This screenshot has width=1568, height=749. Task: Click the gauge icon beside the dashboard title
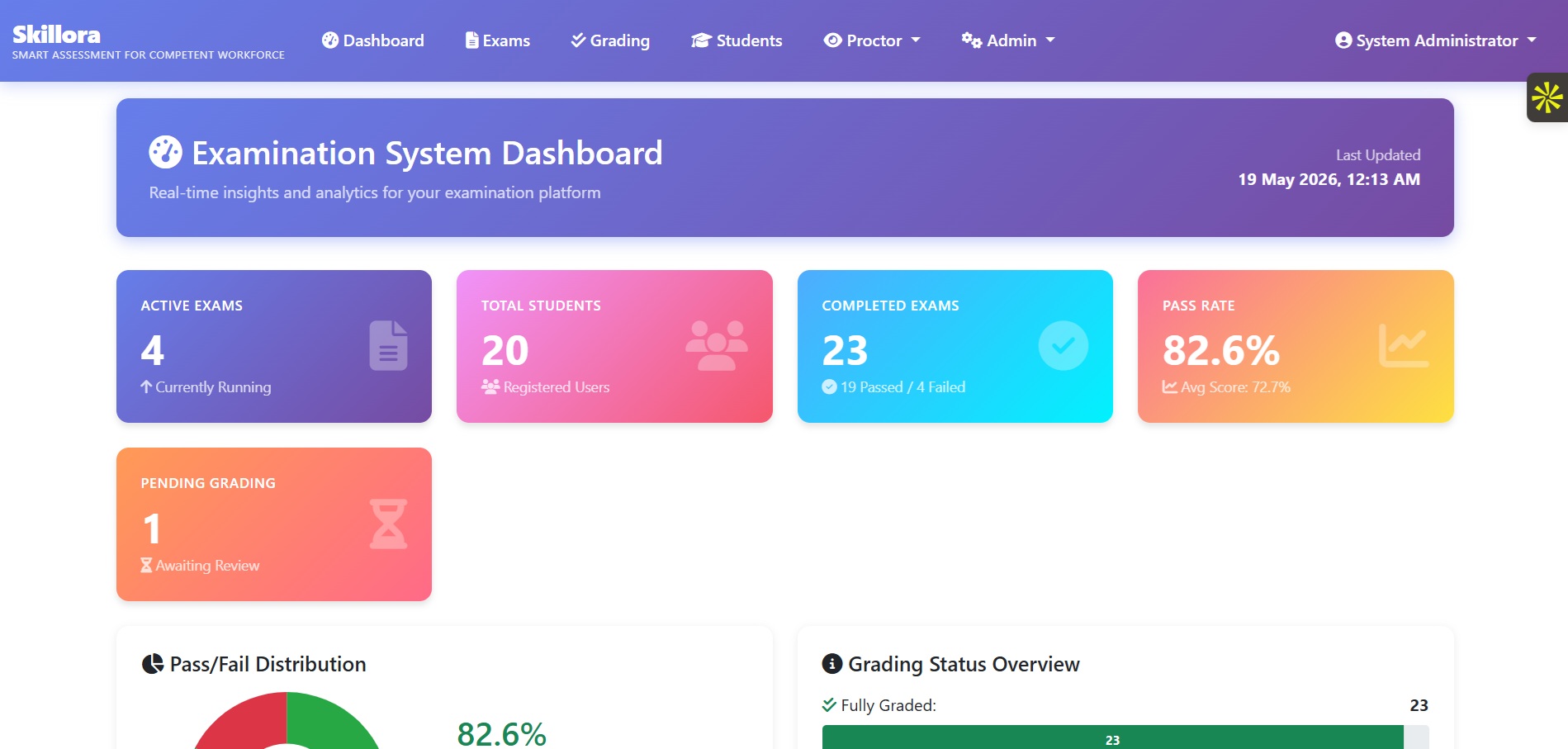[165, 153]
